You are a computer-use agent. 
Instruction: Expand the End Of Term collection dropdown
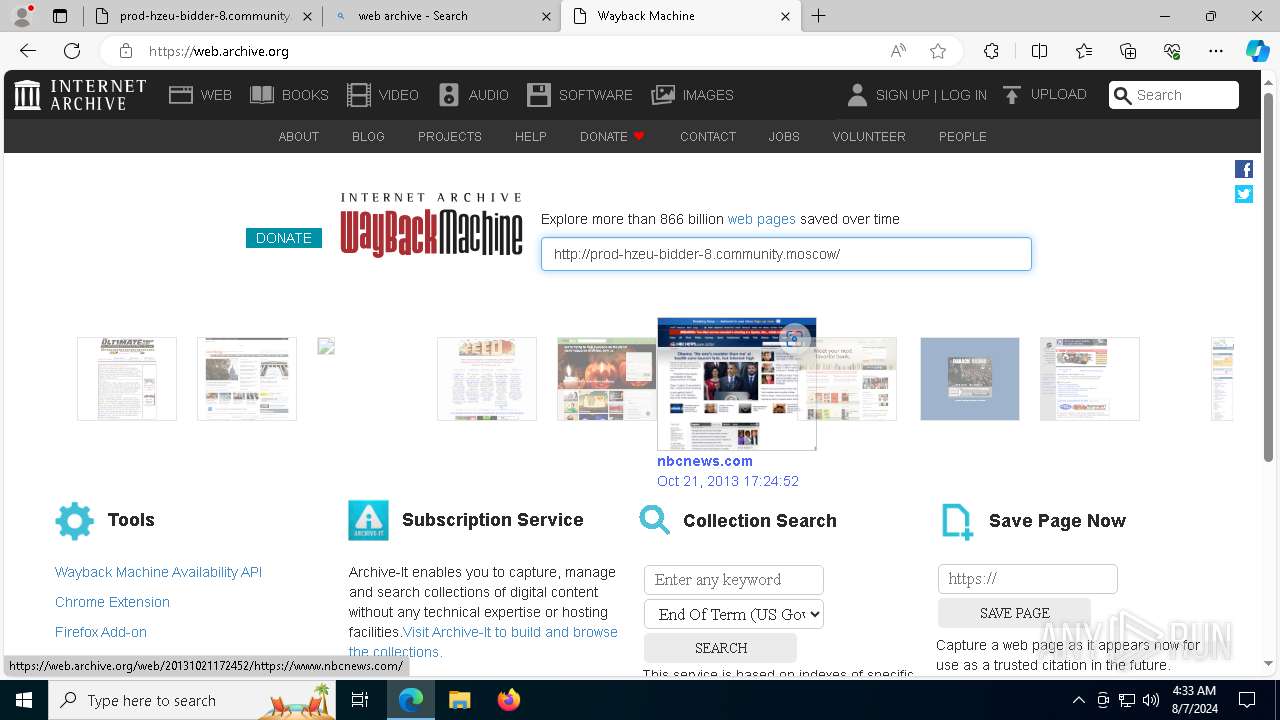point(734,614)
